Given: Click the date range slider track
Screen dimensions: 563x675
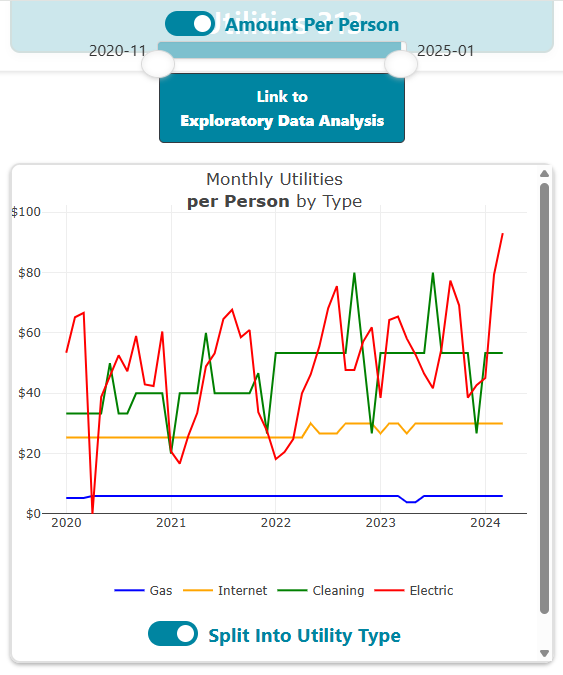Looking at the screenshot, I should 280,50.
